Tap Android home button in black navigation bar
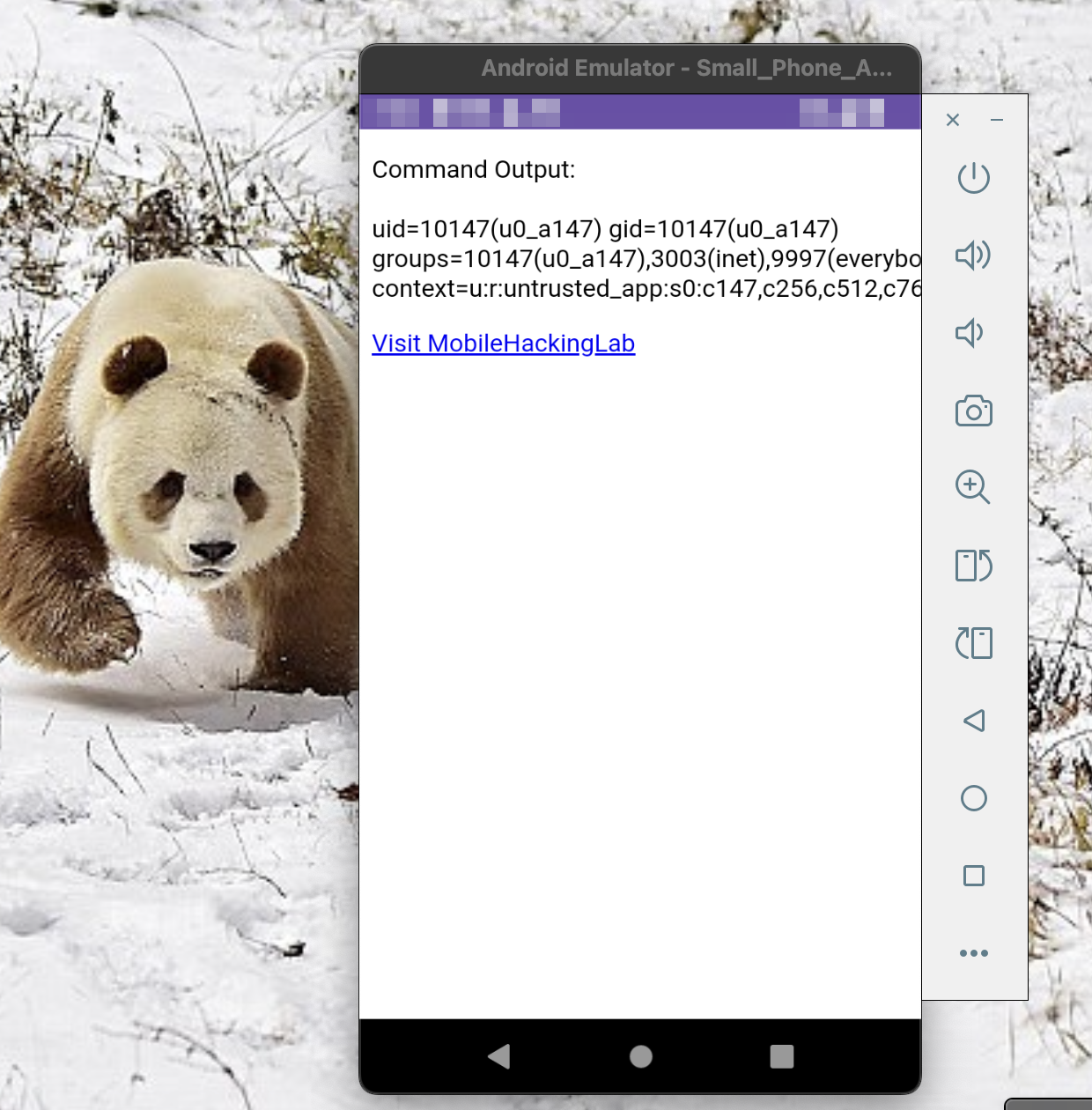Viewport: 1092px width, 1110px height. [641, 1056]
